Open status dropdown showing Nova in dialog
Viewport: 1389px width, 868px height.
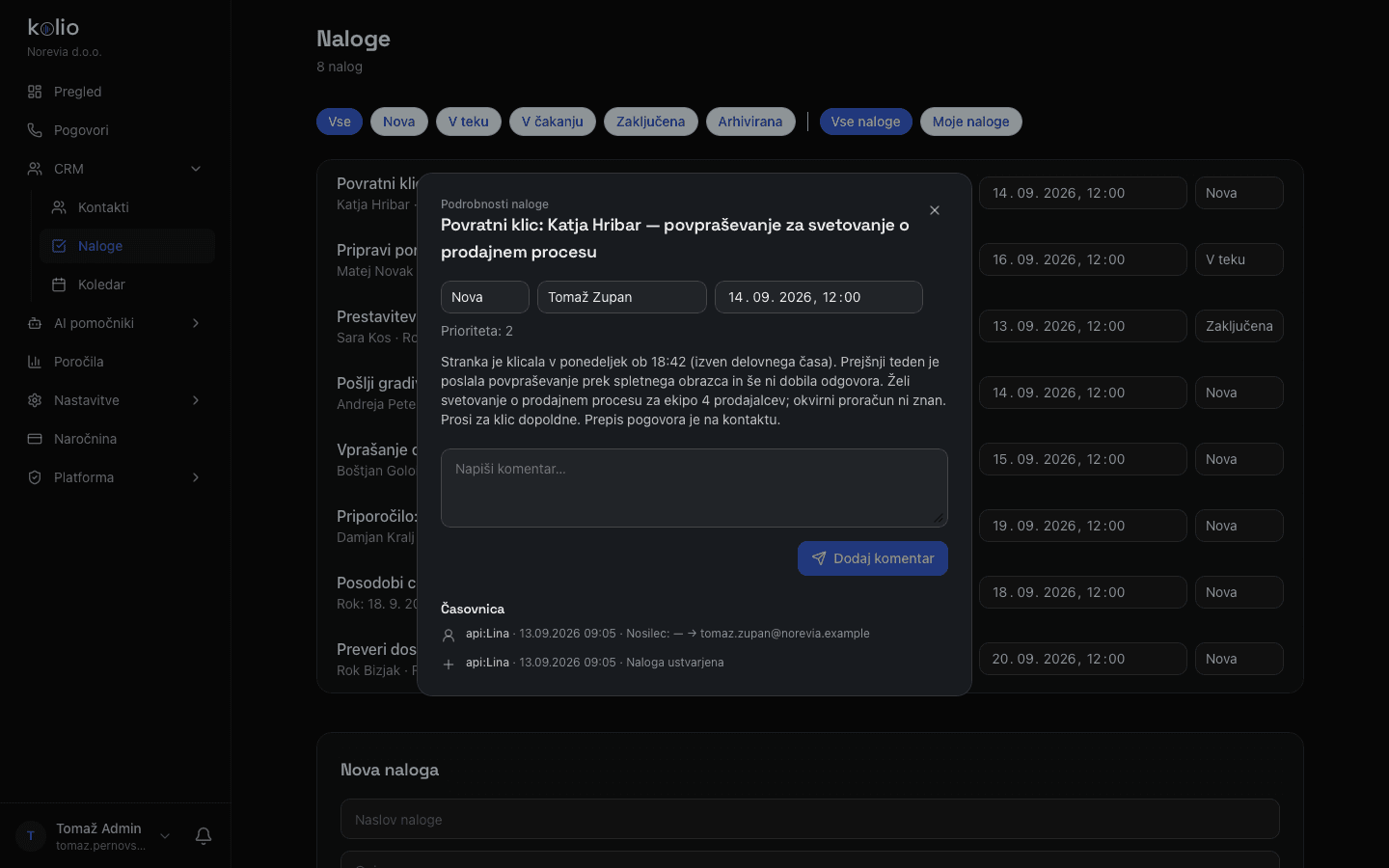pos(485,297)
